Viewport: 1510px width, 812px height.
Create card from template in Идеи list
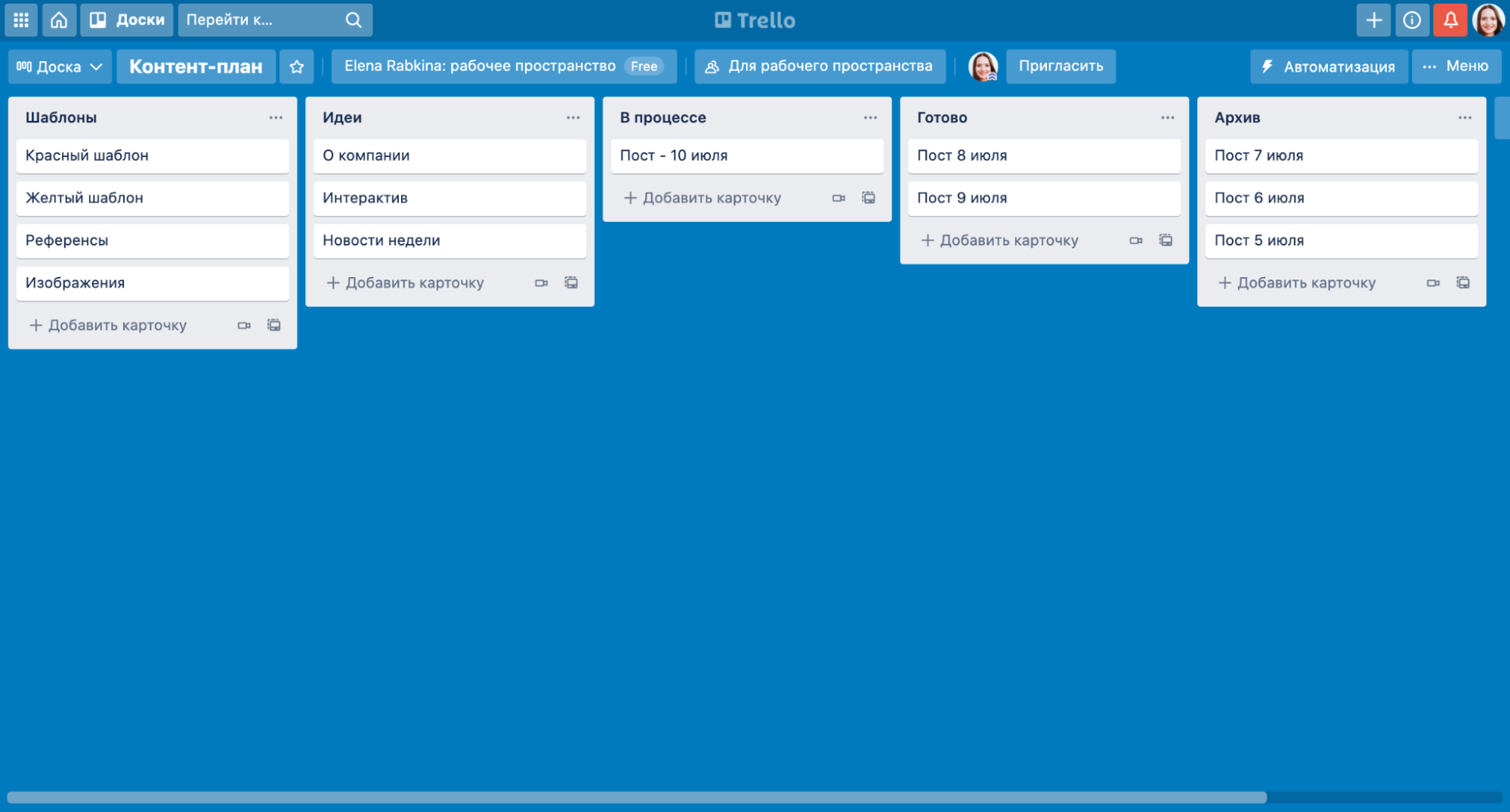[x=571, y=283]
